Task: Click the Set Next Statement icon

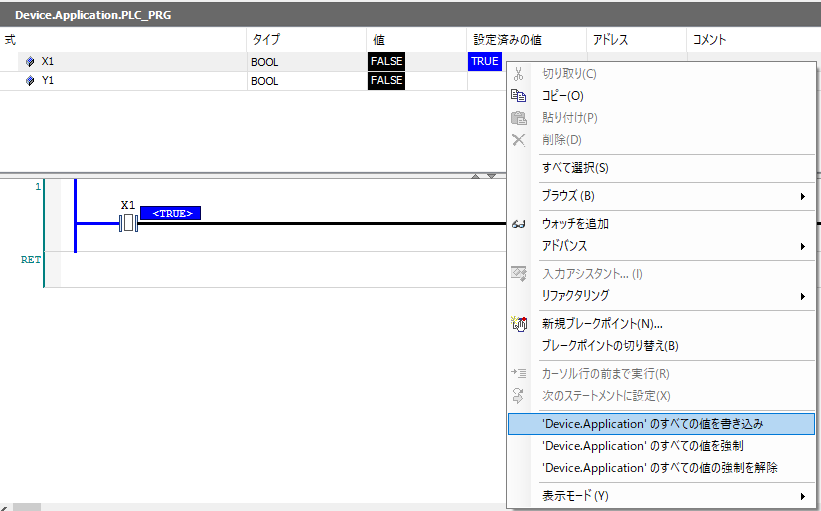Action: point(518,396)
